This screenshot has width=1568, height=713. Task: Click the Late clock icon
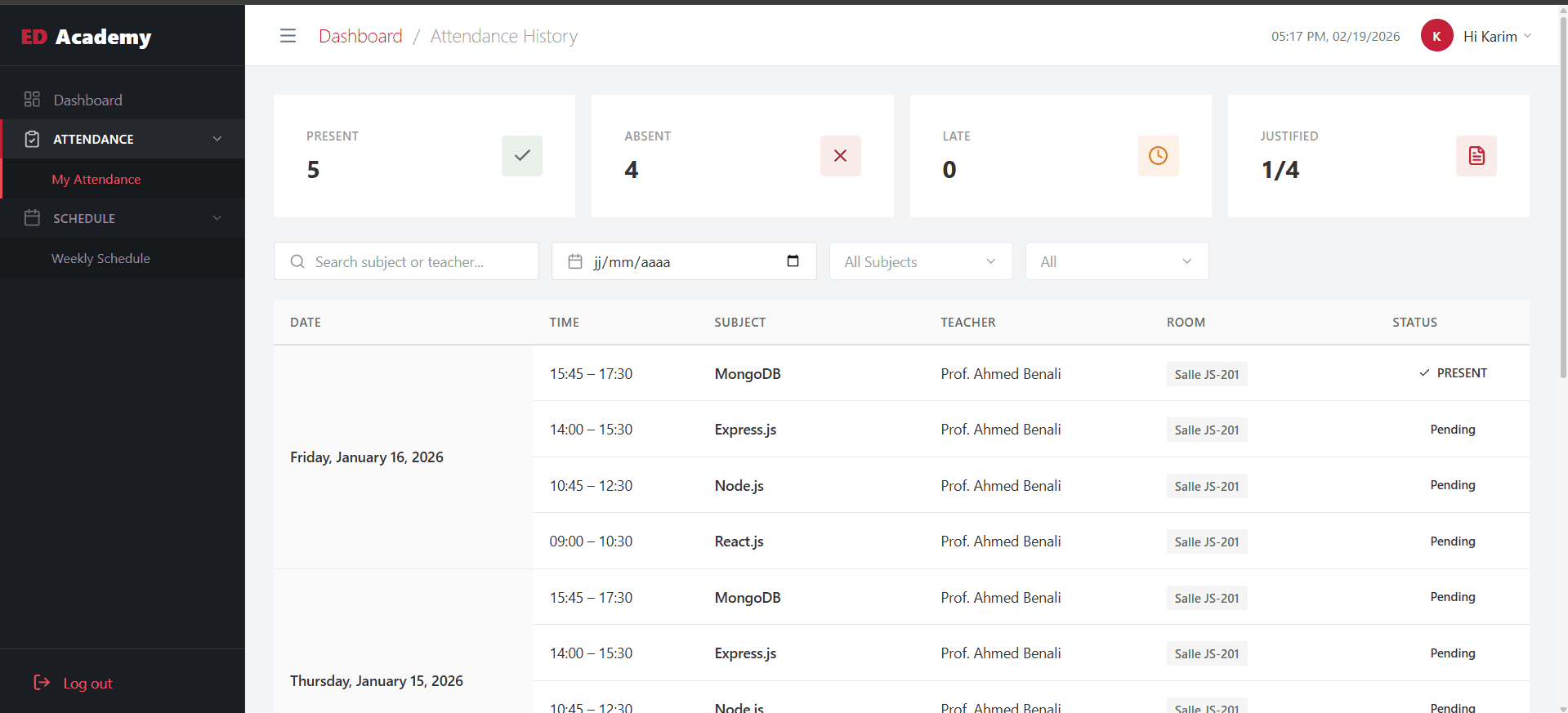point(1158,156)
